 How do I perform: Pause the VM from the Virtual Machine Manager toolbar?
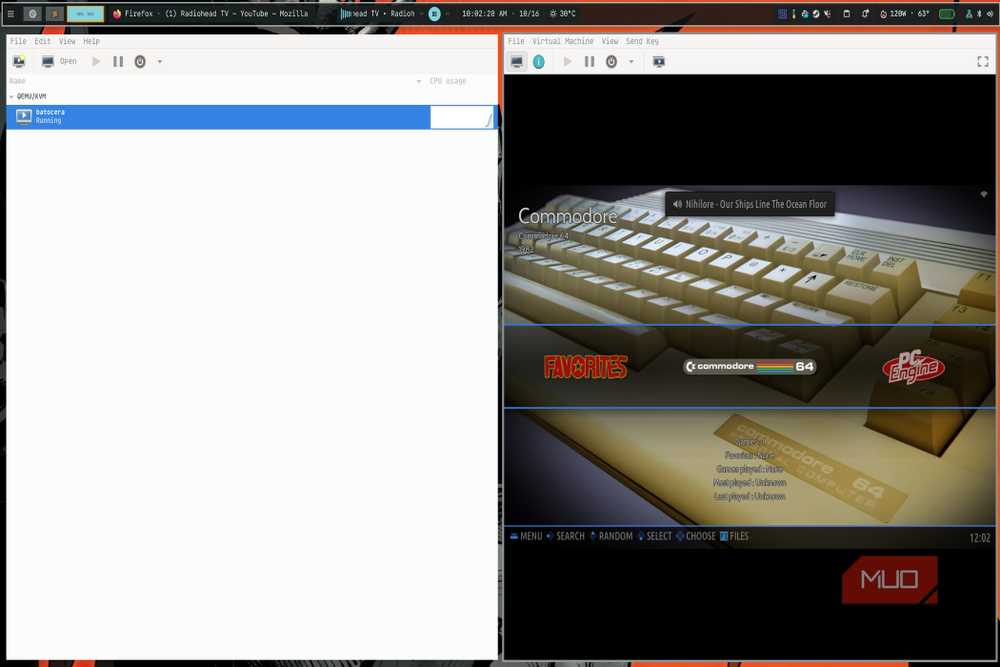[118, 61]
